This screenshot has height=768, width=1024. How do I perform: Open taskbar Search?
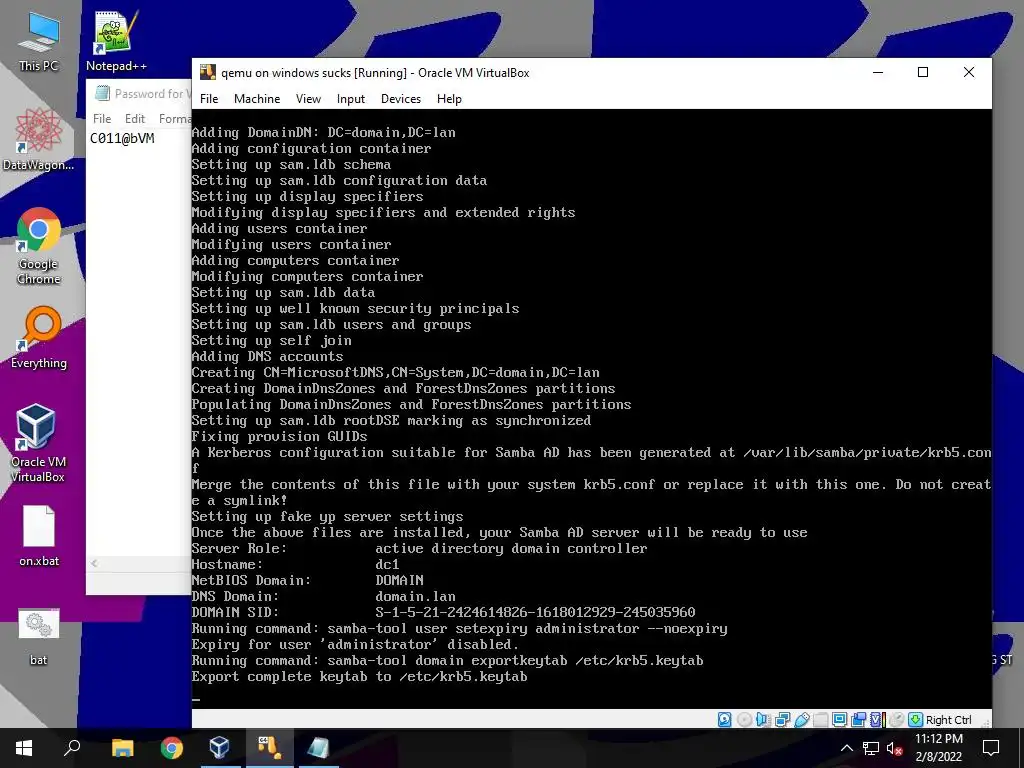pos(72,748)
